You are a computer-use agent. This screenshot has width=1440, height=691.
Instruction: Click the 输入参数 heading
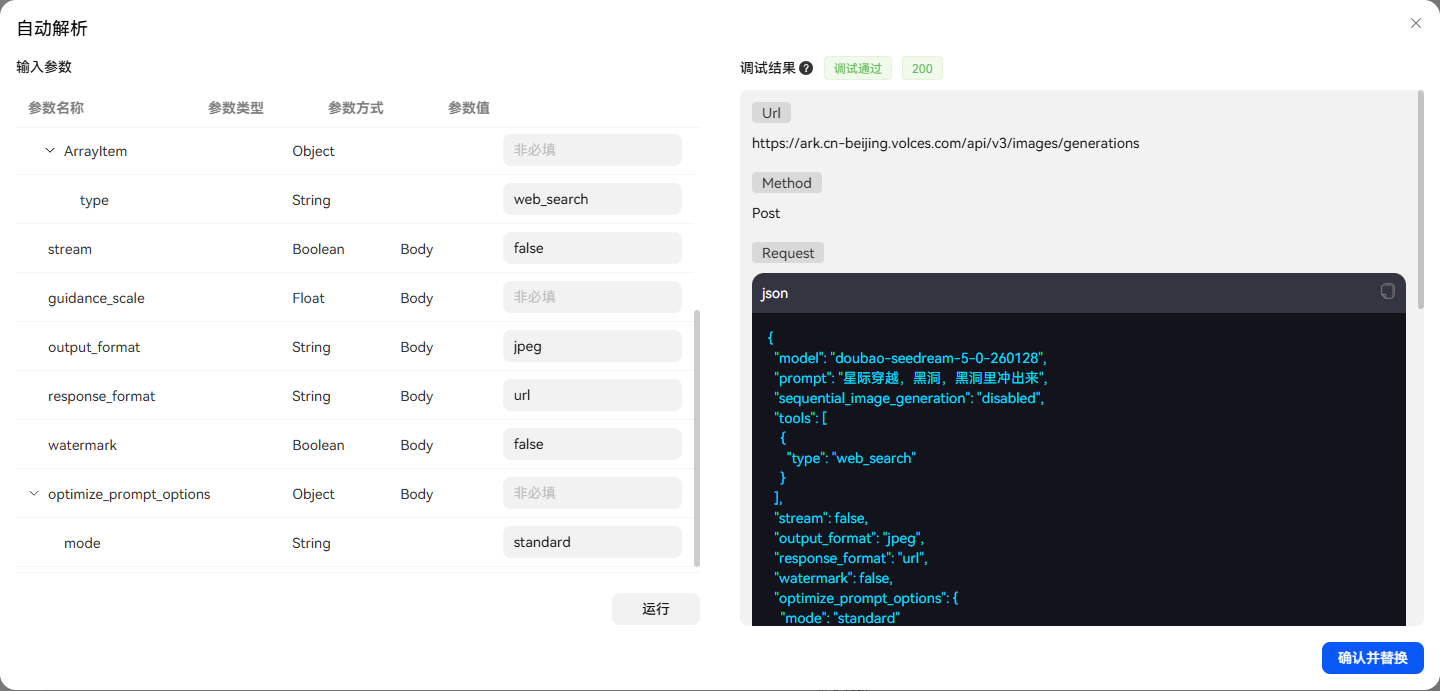(x=44, y=66)
